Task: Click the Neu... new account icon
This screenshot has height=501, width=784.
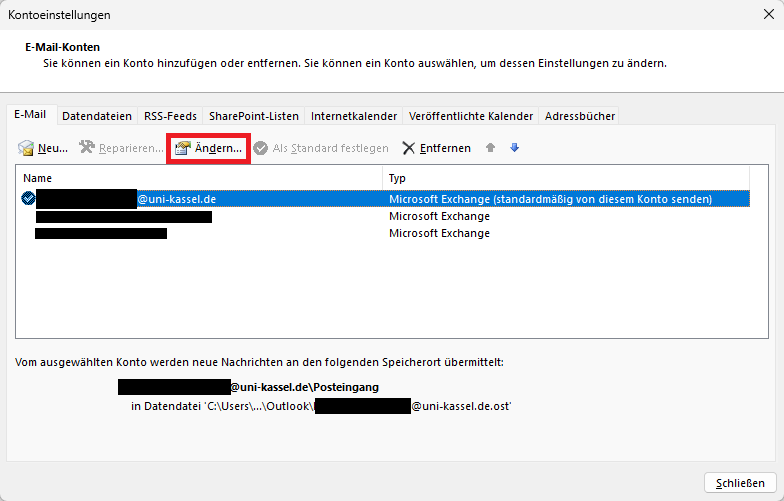Action: click(26, 148)
